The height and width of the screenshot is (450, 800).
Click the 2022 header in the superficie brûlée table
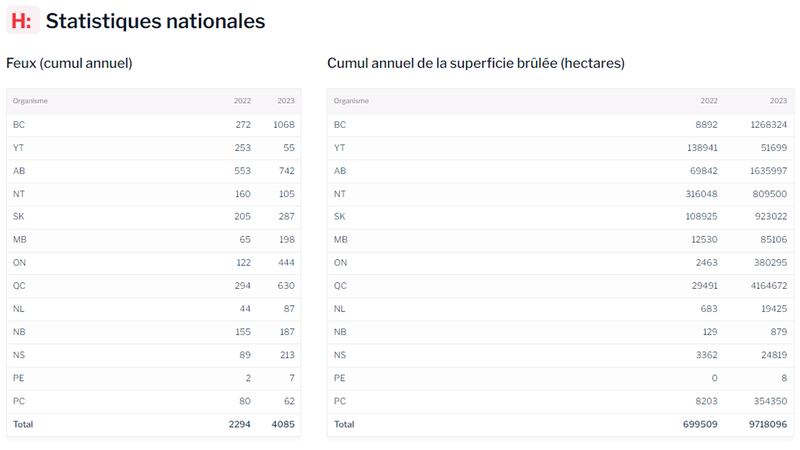tap(709, 101)
